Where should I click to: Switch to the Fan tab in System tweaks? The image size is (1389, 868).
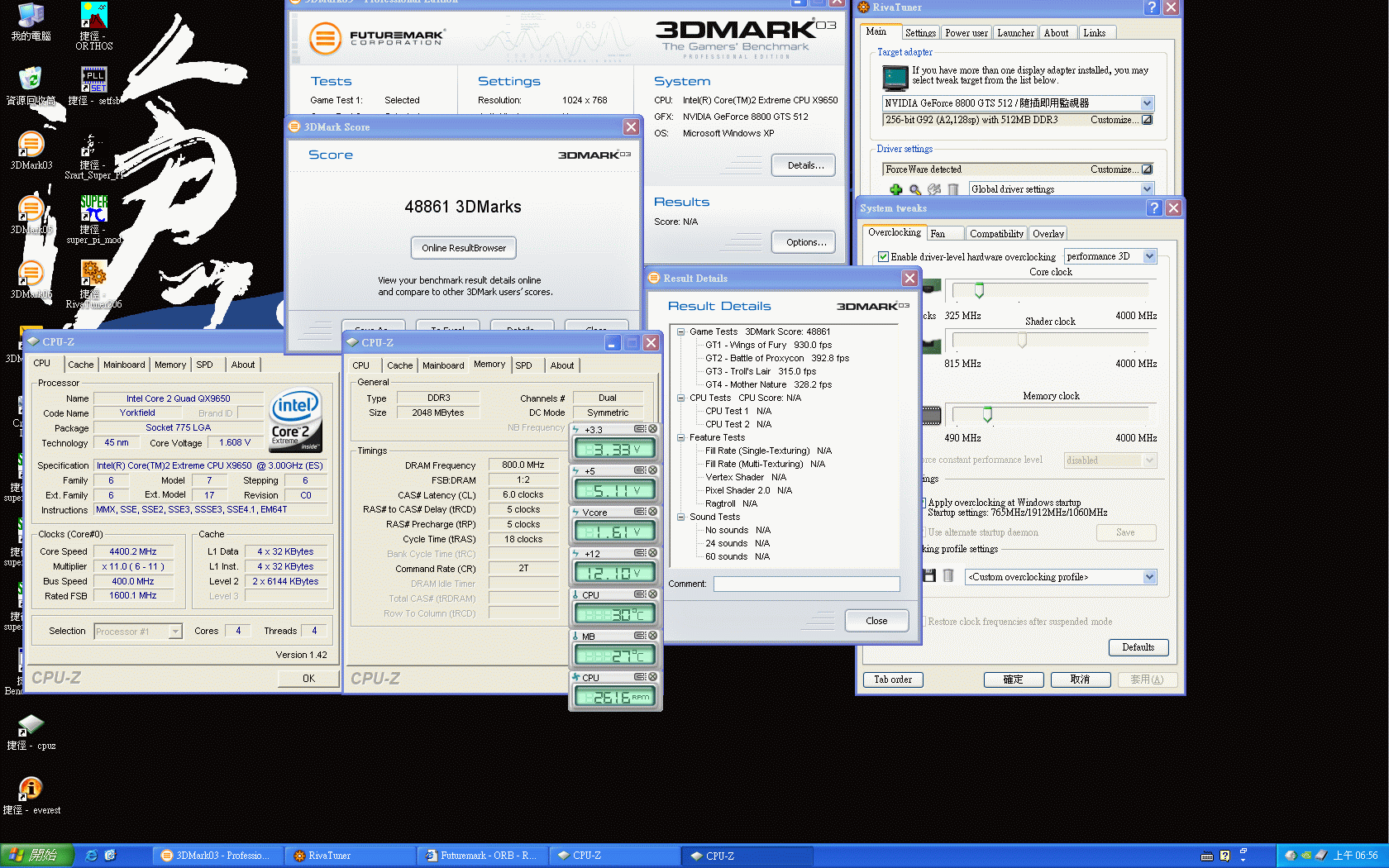coord(944,234)
